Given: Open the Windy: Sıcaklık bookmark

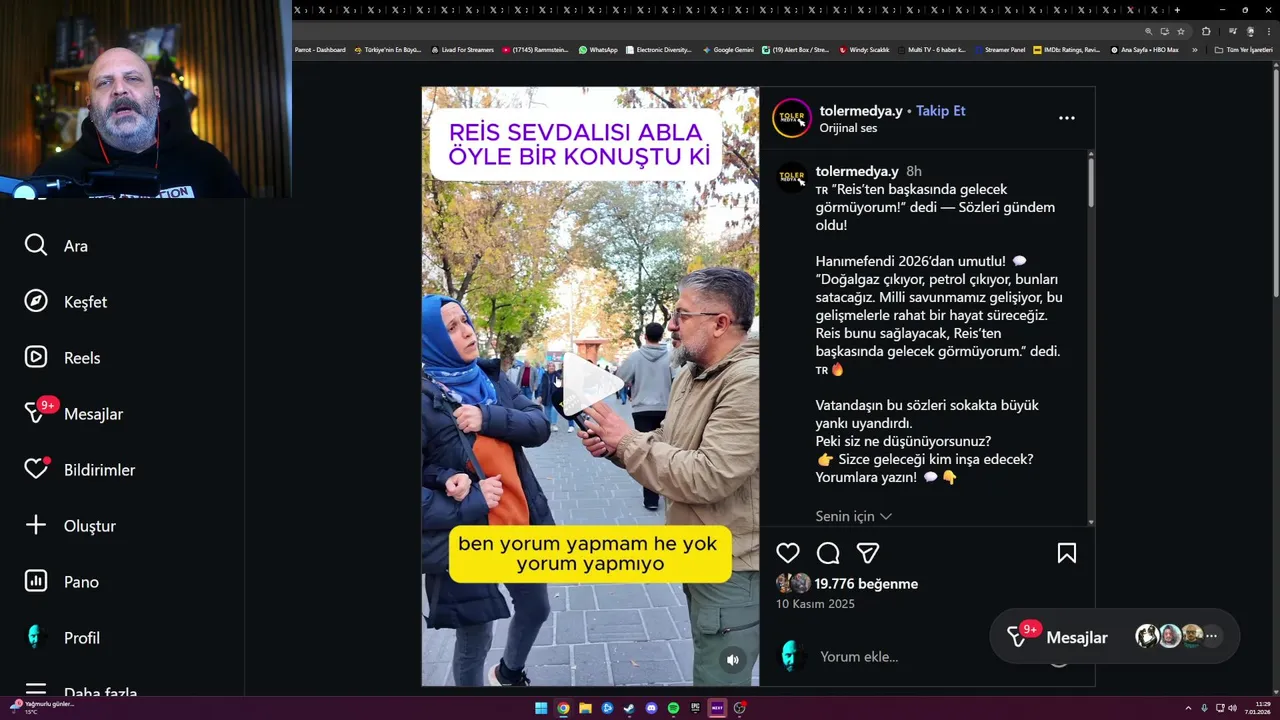Looking at the screenshot, I should coord(864,50).
